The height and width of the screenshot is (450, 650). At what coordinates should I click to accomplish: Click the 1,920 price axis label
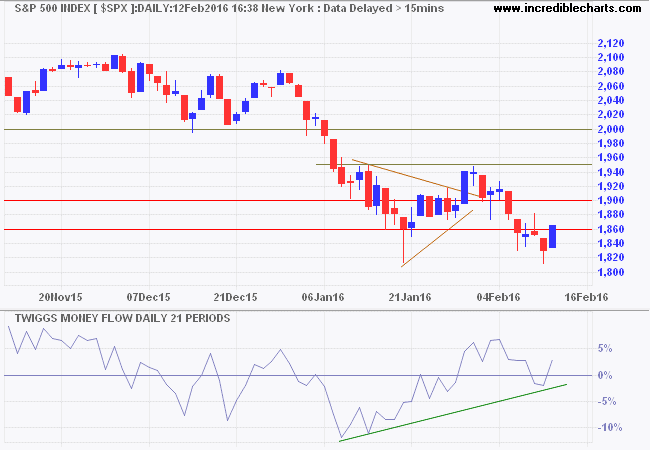tap(611, 186)
